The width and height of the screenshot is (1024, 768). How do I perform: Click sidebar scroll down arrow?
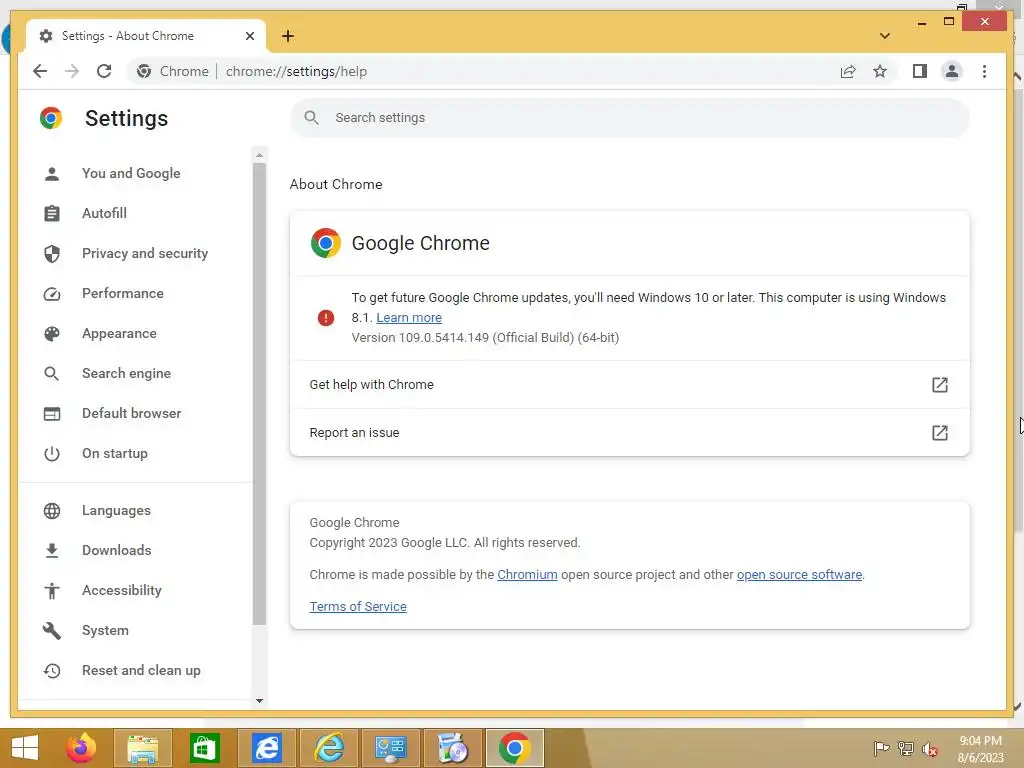(x=259, y=701)
